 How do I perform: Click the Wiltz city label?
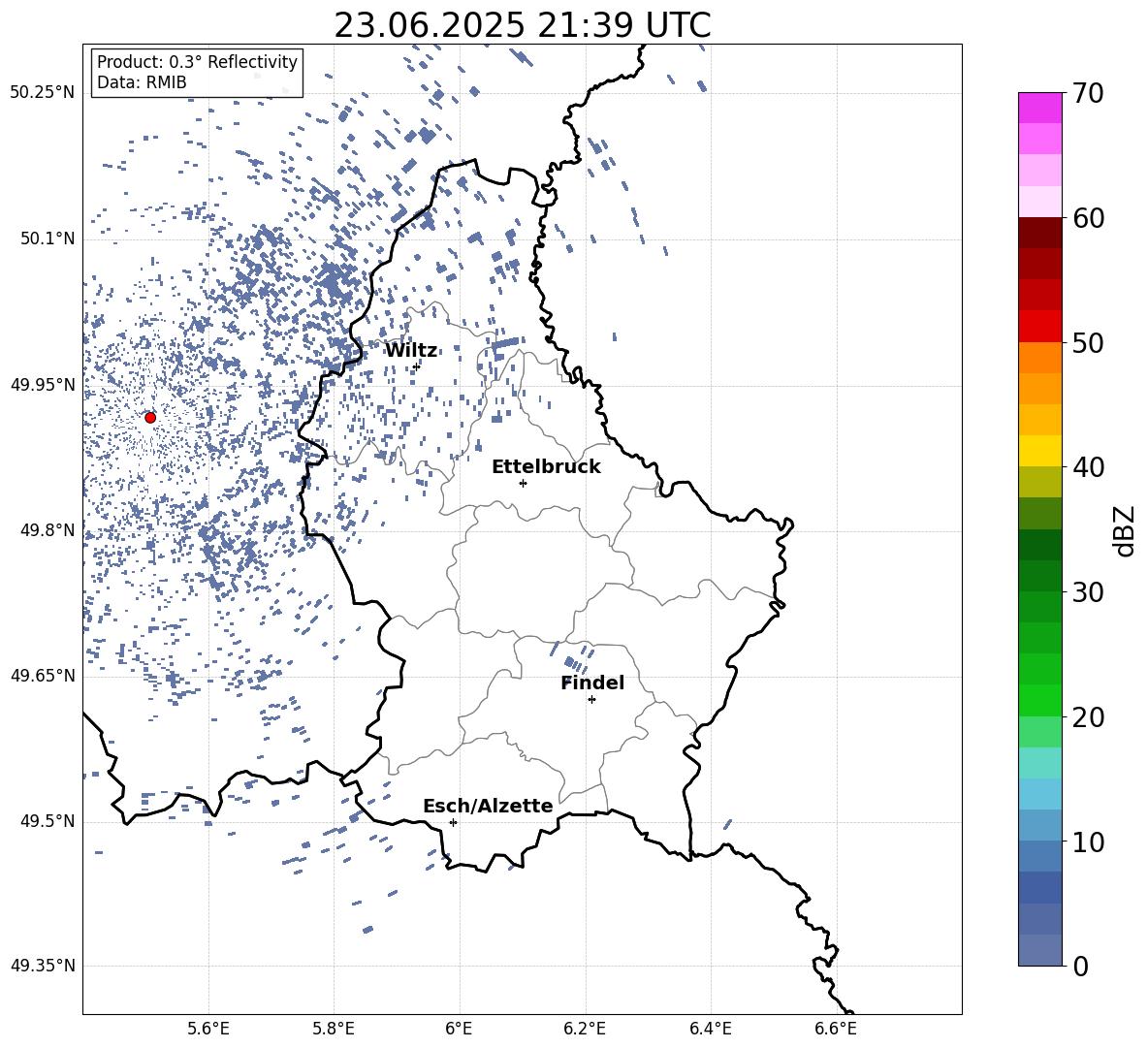(x=411, y=351)
